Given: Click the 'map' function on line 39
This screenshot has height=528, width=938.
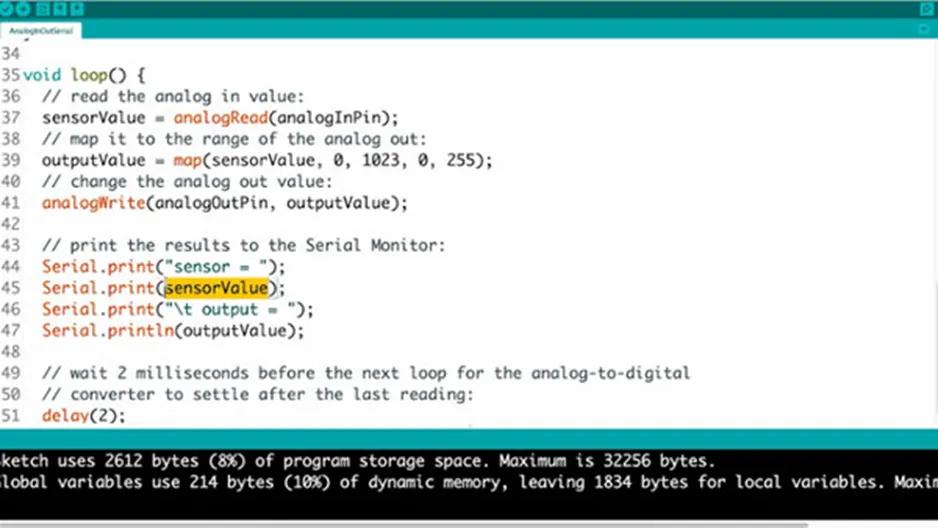Looking at the screenshot, I should click(x=187, y=160).
